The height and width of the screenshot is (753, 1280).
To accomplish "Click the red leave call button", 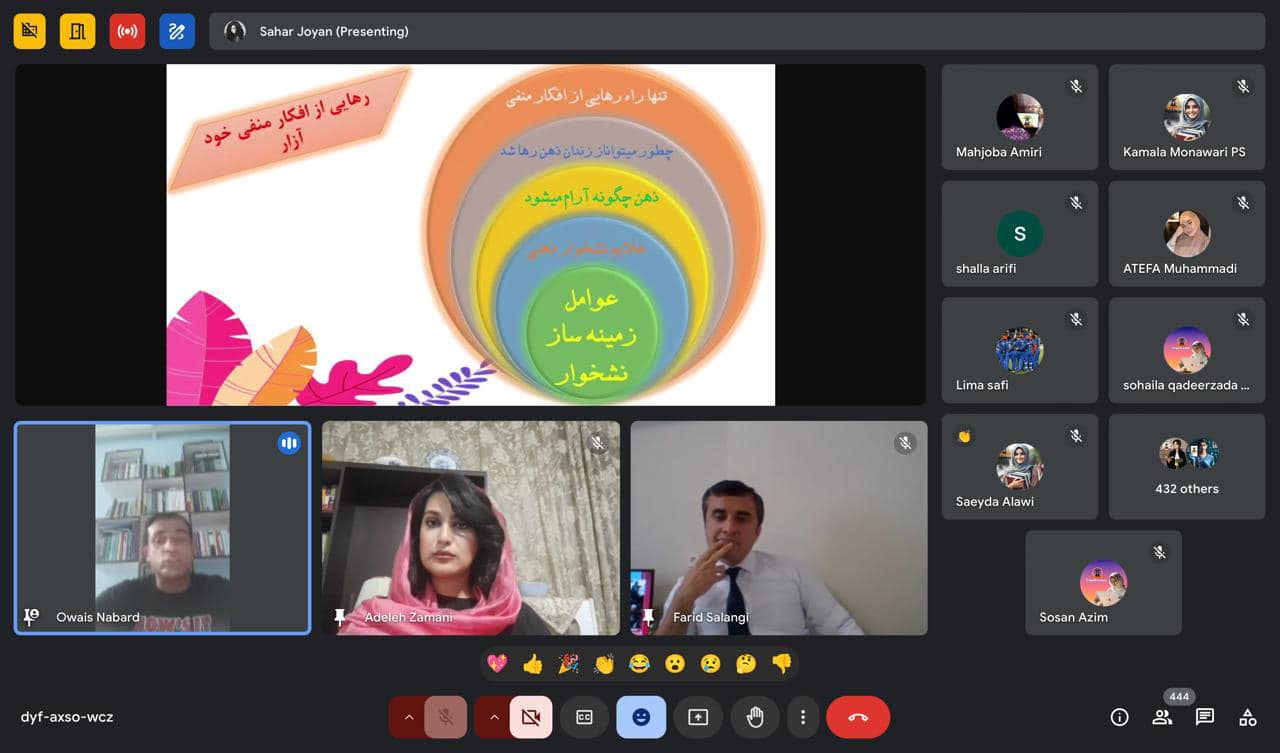I will pos(857,717).
